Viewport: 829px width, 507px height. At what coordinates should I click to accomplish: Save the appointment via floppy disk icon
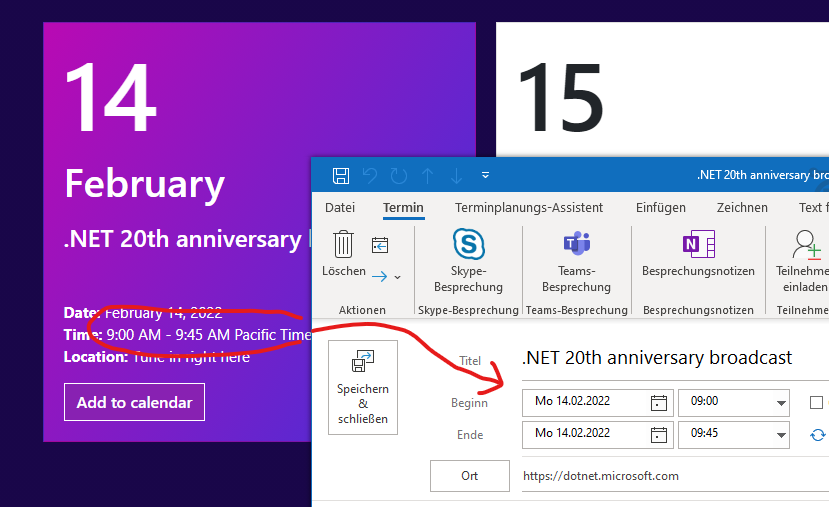pyautogui.click(x=340, y=176)
